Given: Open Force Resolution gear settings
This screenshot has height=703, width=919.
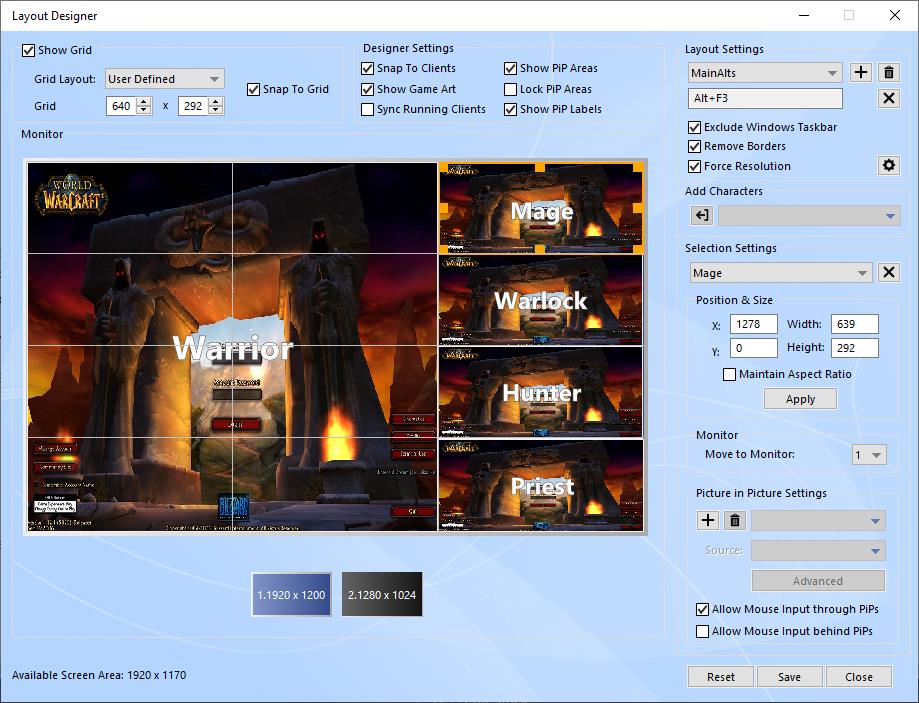Looking at the screenshot, I should tap(888, 166).
